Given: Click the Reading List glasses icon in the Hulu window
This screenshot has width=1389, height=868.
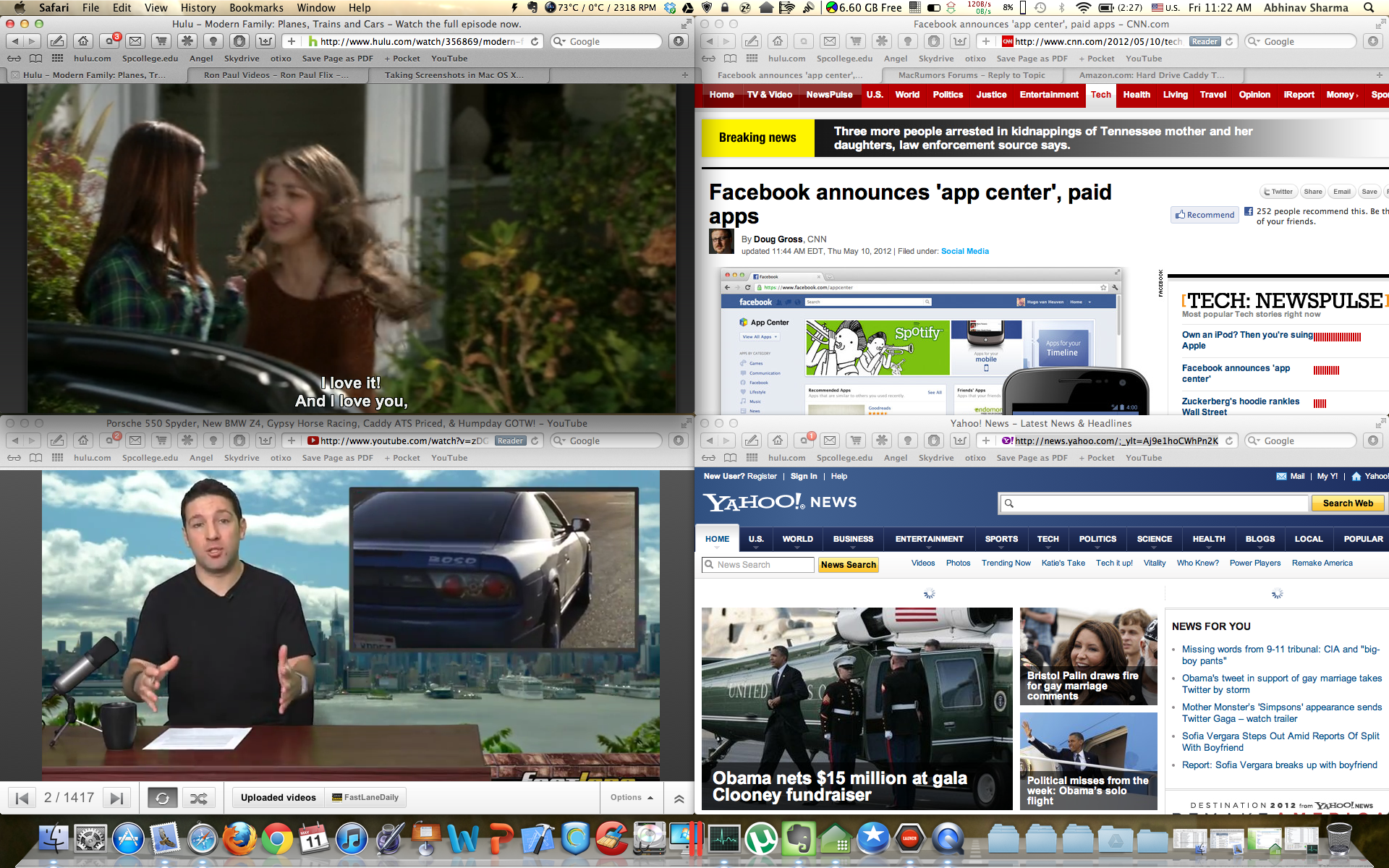Looking at the screenshot, I should click(x=14, y=59).
